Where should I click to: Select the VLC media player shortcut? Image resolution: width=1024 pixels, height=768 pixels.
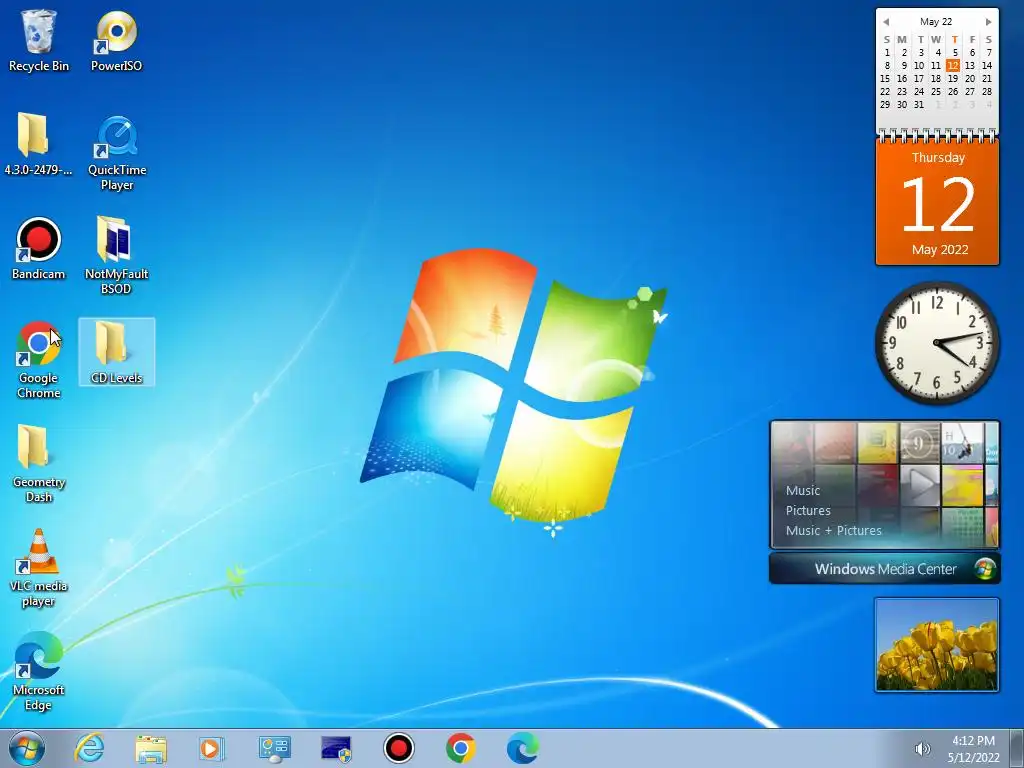[x=39, y=568]
